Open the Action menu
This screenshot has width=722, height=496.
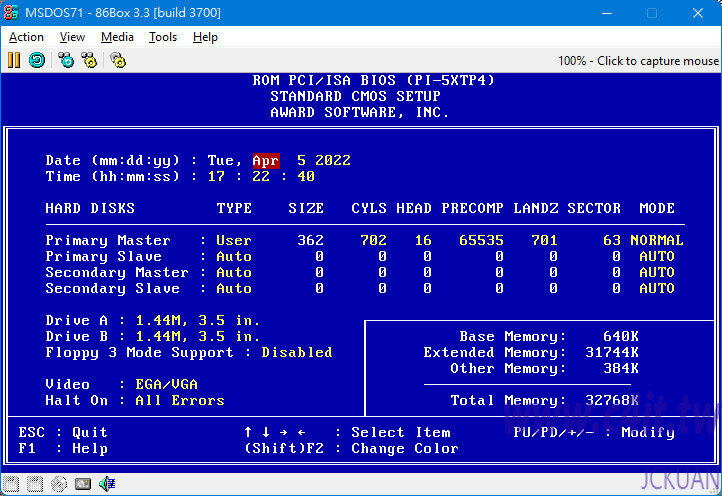pyautogui.click(x=26, y=37)
